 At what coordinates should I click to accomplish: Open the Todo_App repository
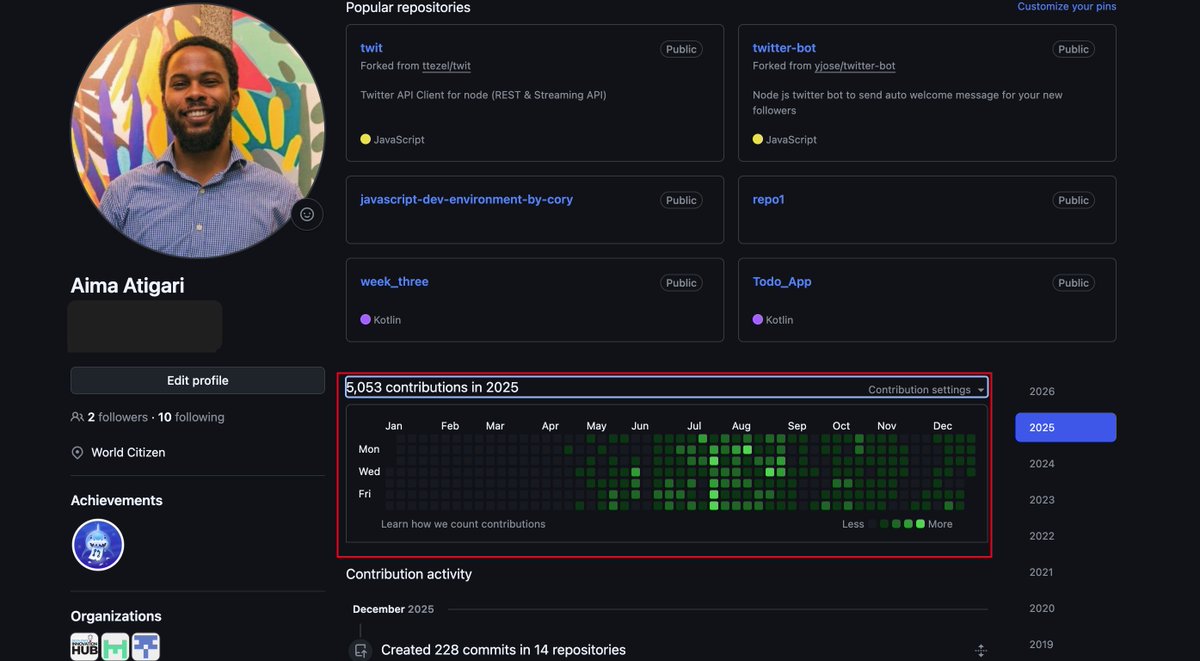(x=782, y=281)
